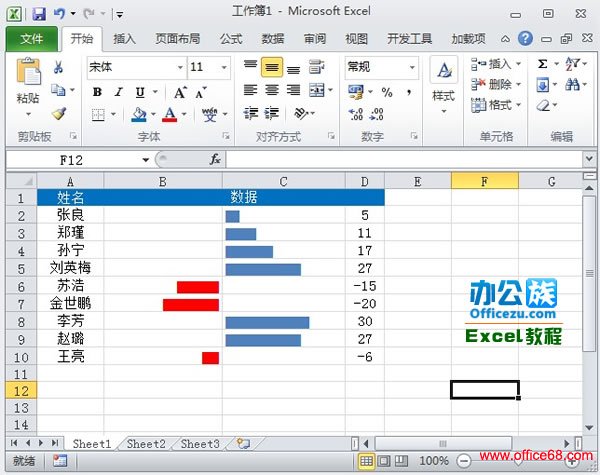The image size is (600, 475).
Task: Click the Cut scissors icon
Action: [58, 67]
